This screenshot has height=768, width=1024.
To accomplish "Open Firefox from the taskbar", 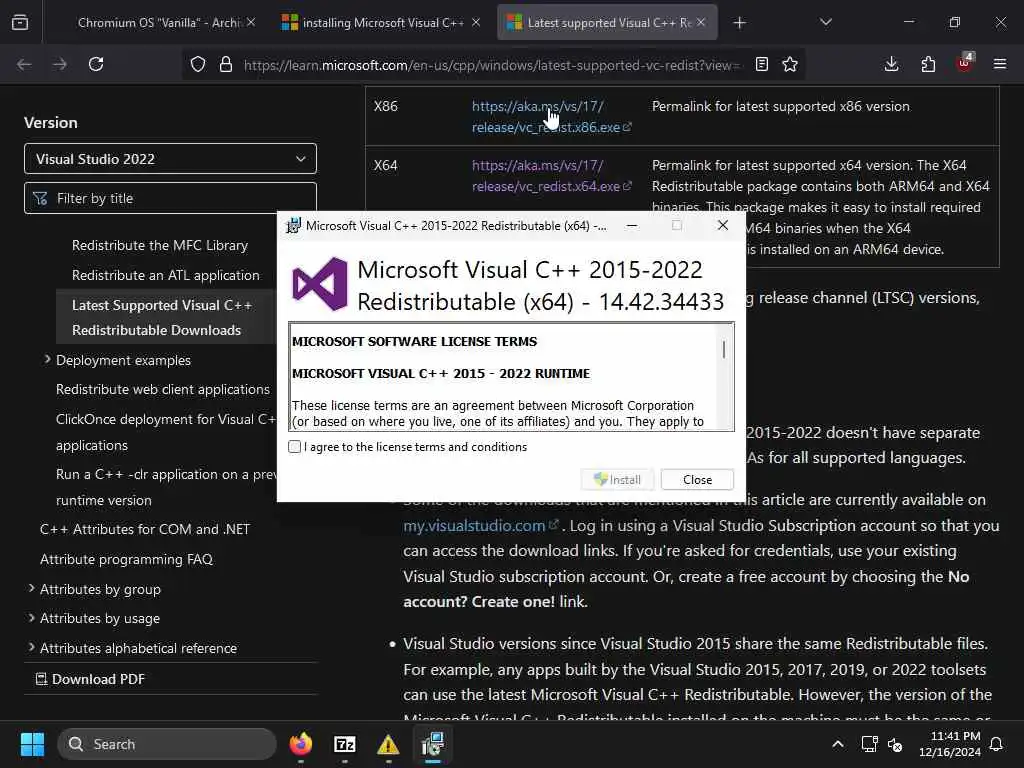I will pyautogui.click(x=301, y=744).
